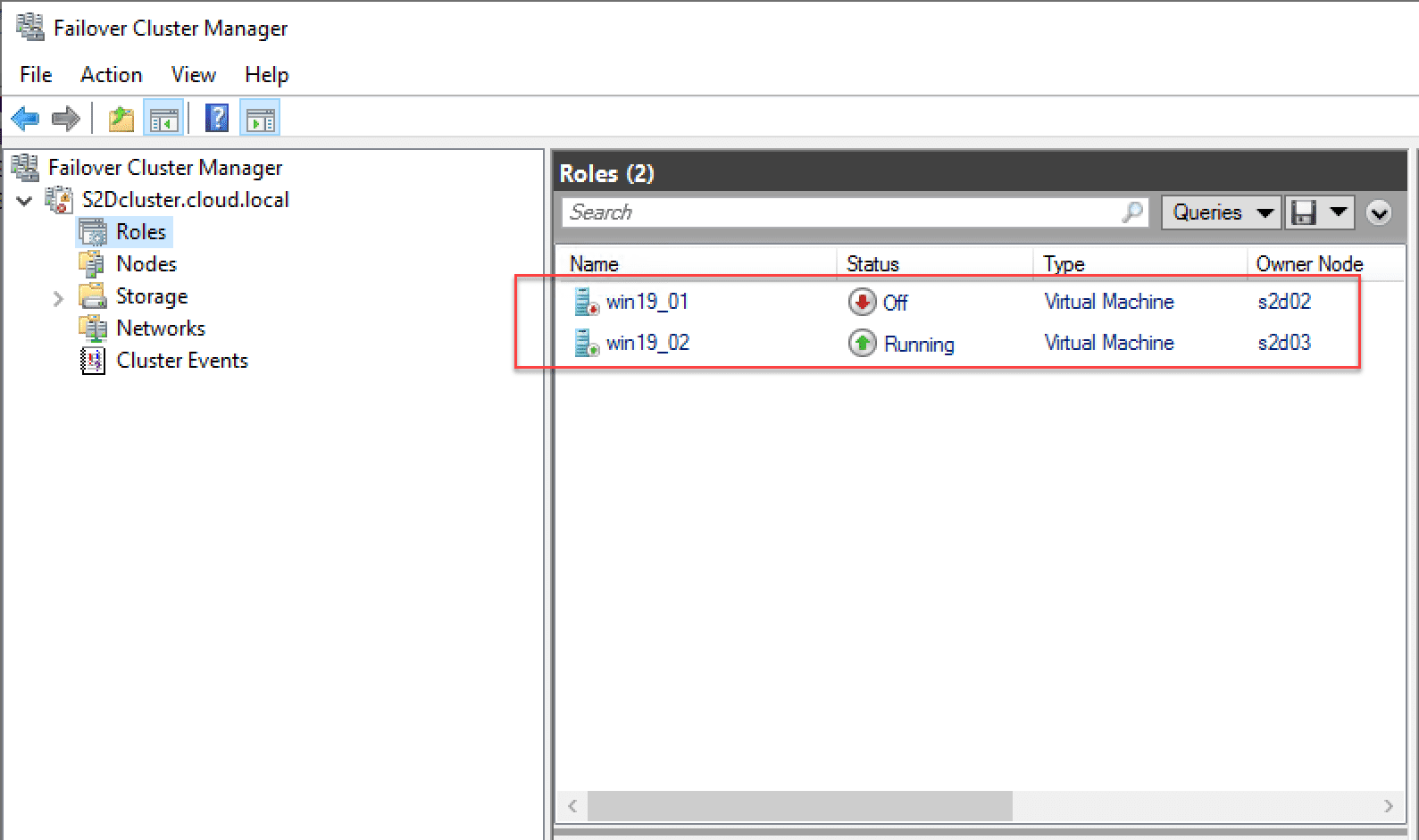Click the win19_02 virtual machine icon
The width and height of the screenshot is (1419, 840).
tap(587, 343)
